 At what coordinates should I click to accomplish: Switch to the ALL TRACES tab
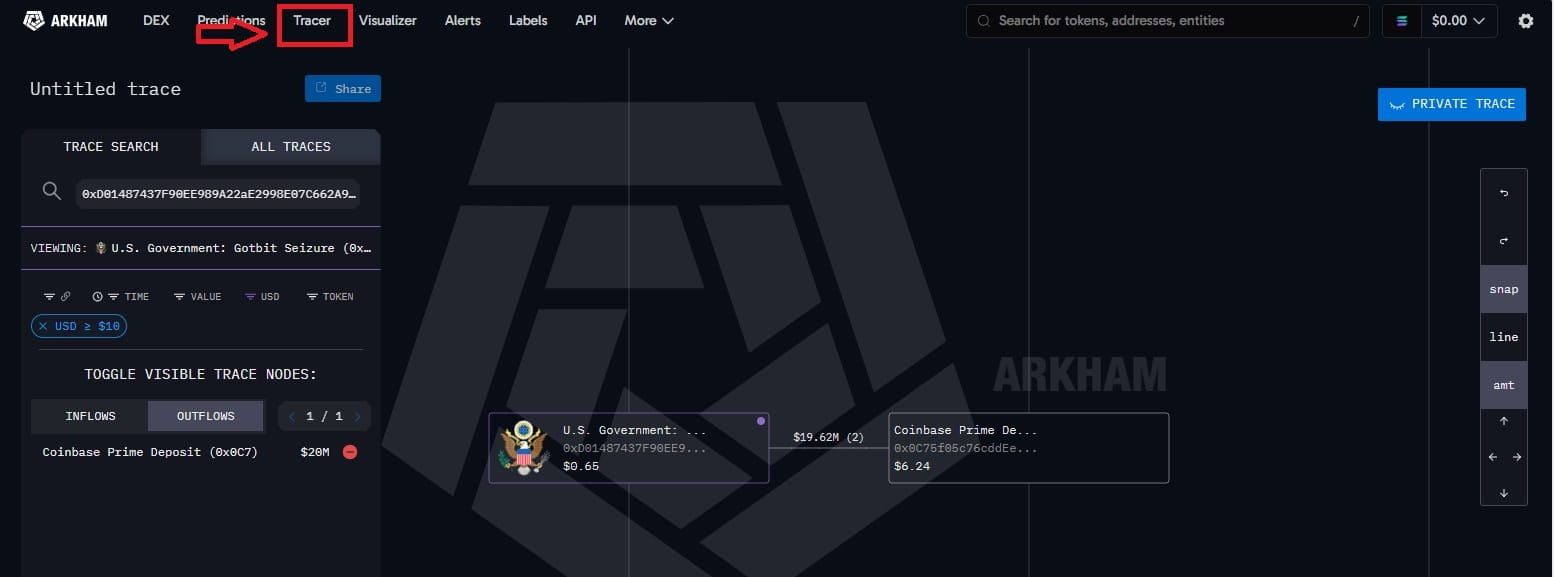(x=291, y=147)
